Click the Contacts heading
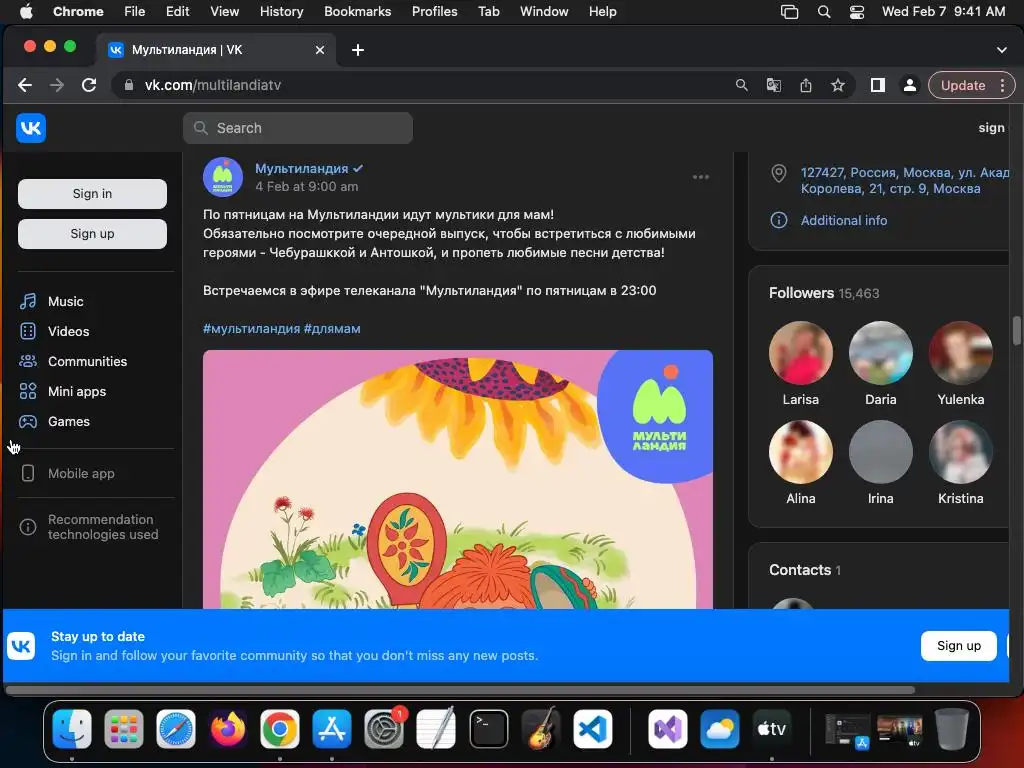This screenshot has height=768, width=1024. (800, 569)
